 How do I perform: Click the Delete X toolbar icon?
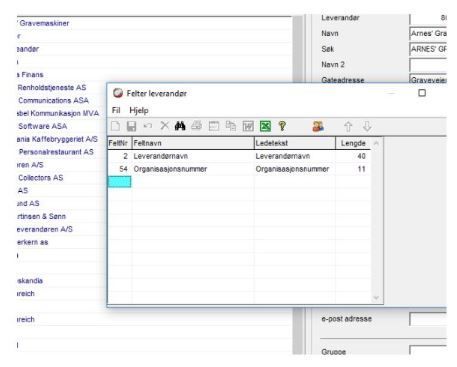tap(164, 126)
